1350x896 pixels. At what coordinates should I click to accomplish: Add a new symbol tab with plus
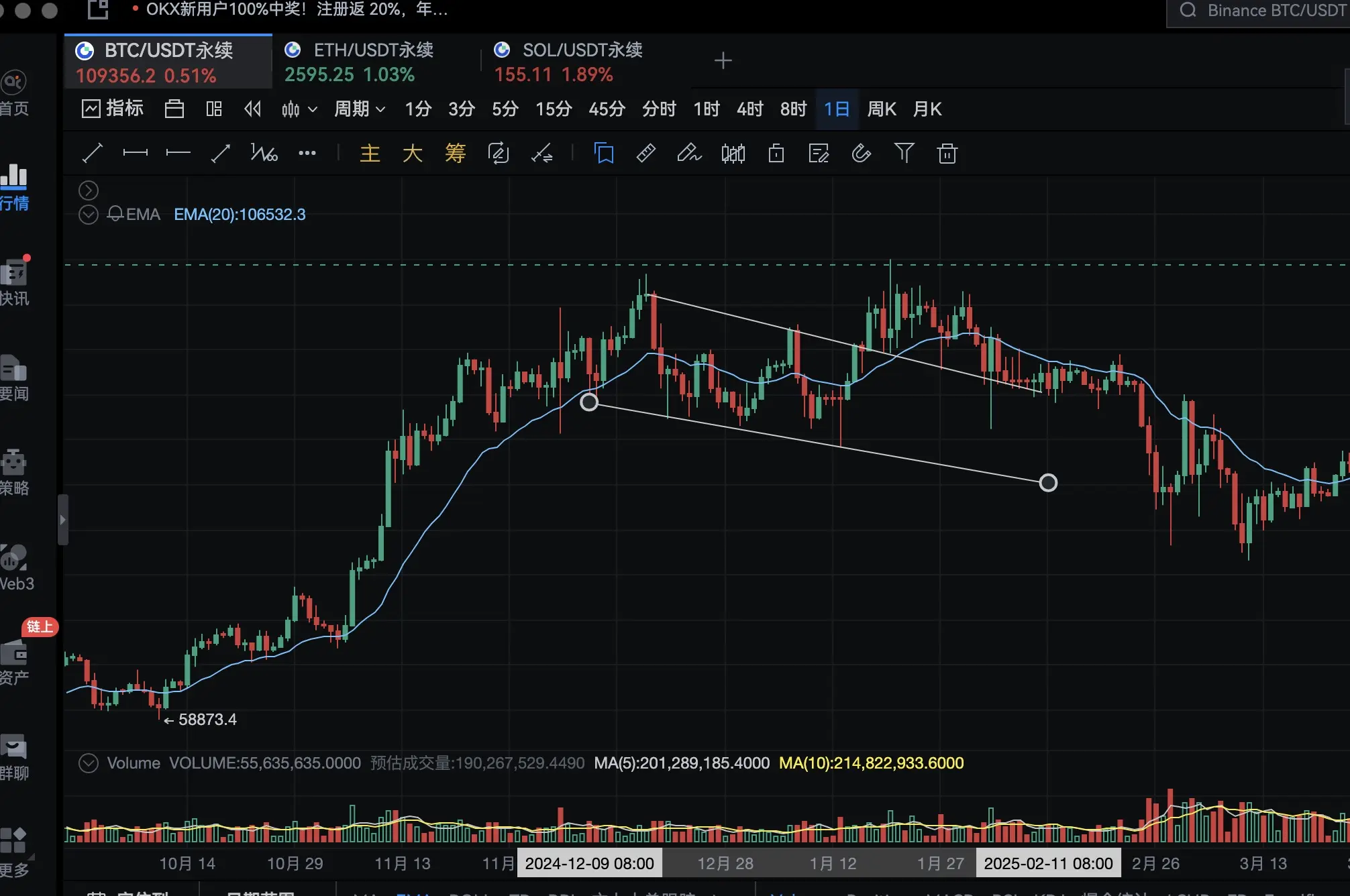723,61
